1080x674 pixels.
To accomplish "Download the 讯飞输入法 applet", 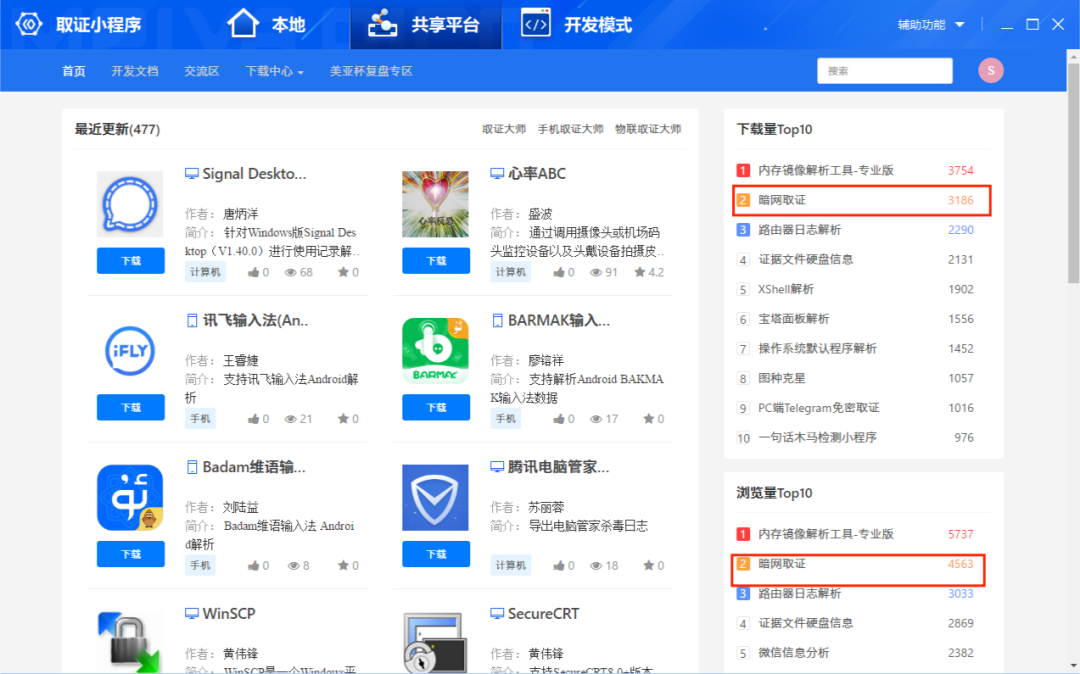I will pyautogui.click(x=131, y=408).
